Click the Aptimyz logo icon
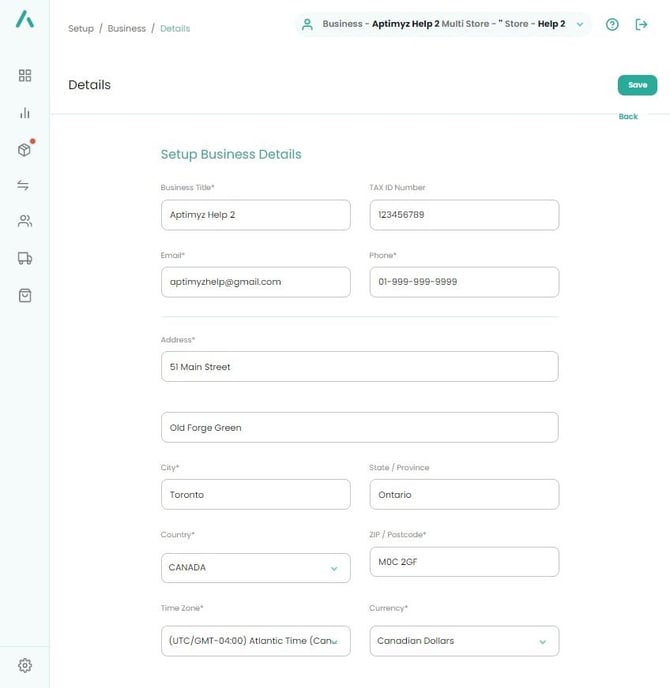Viewport: 670px width, 688px height. point(24,19)
